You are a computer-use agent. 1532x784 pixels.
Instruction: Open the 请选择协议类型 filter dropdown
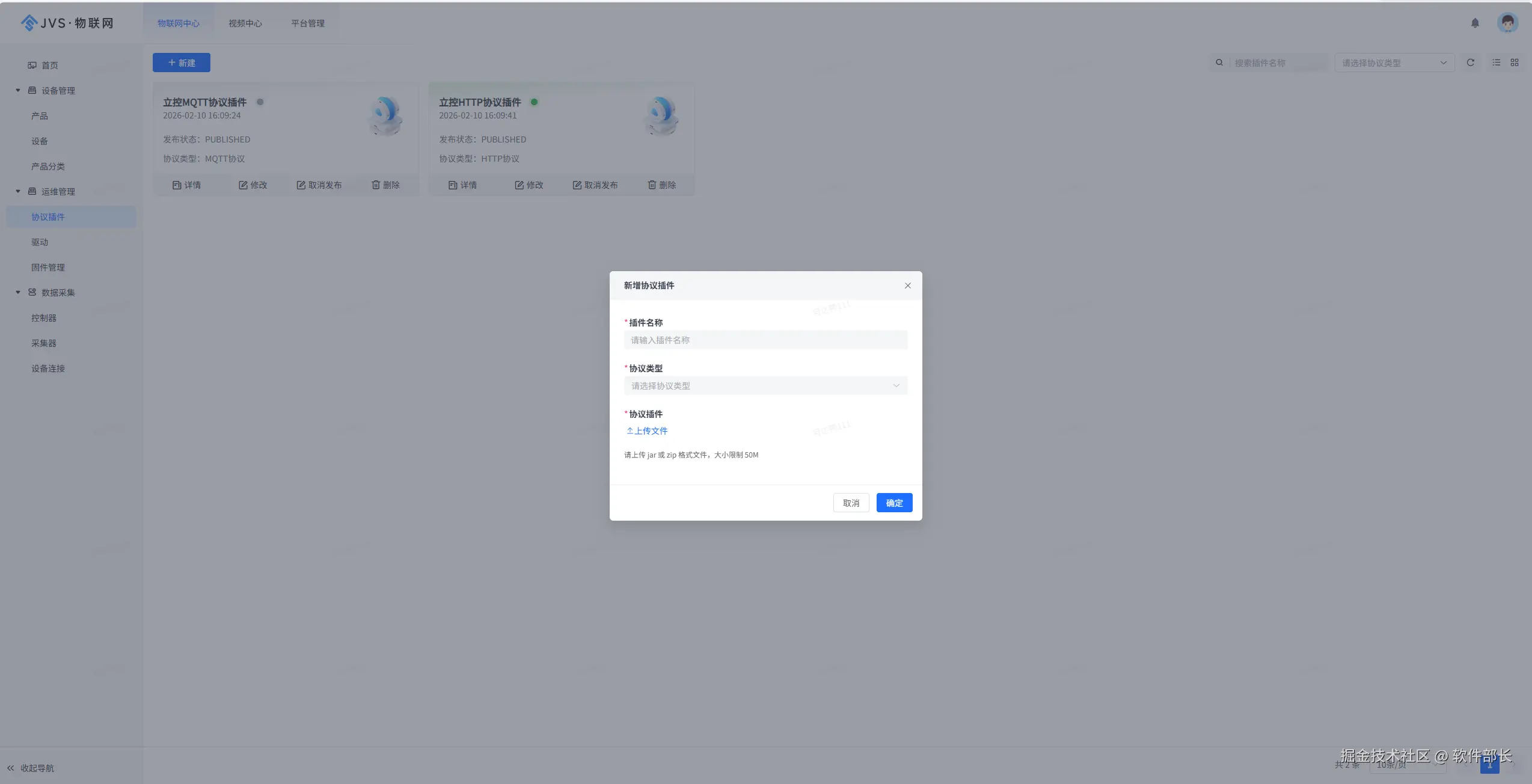pyautogui.click(x=1394, y=63)
